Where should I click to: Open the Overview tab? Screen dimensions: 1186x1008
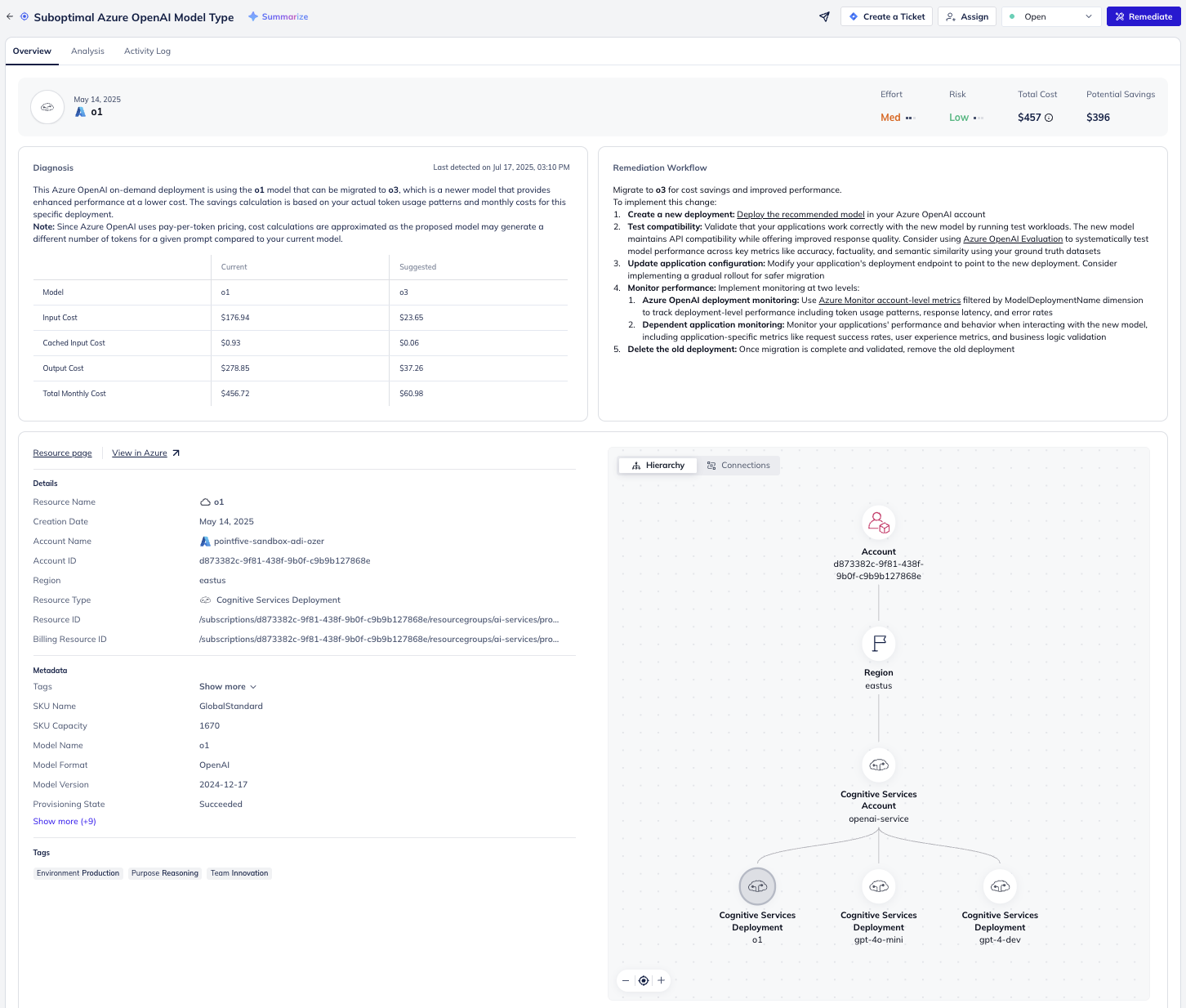click(32, 51)
